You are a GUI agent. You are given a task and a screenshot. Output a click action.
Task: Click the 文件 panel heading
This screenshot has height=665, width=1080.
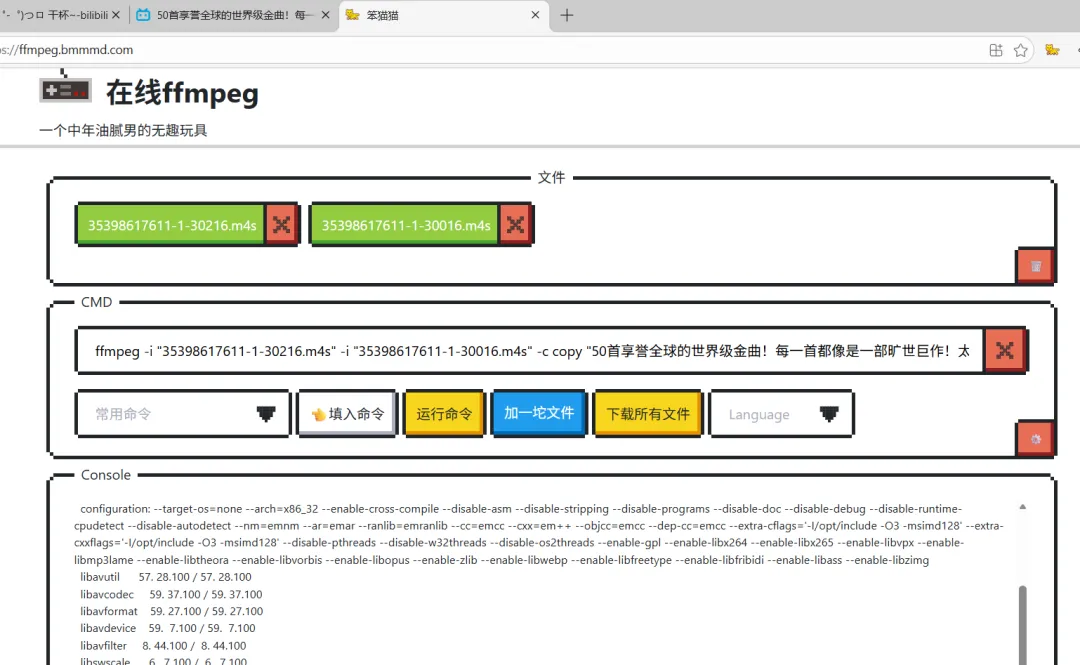pos(551,178)
